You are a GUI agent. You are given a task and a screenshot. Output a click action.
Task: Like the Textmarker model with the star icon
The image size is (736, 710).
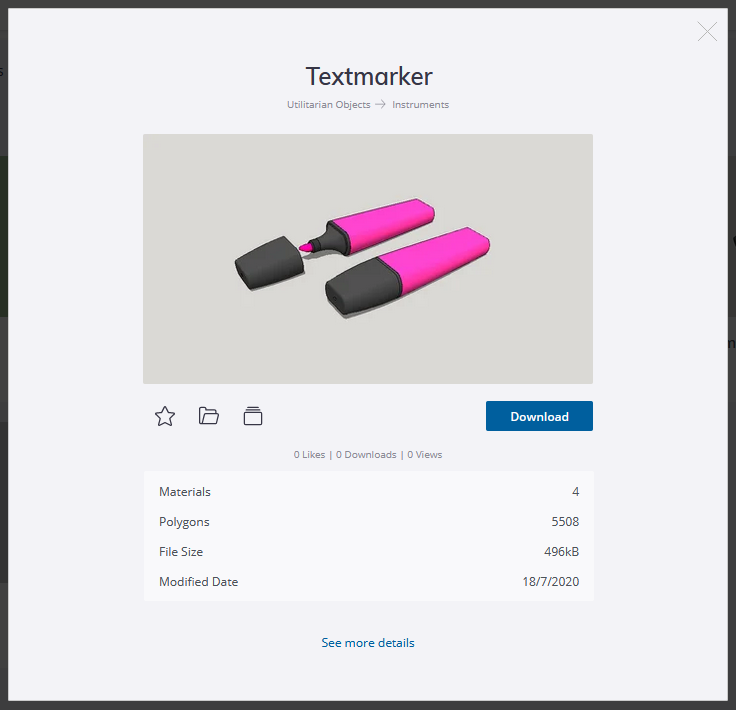tap(165, 416)
